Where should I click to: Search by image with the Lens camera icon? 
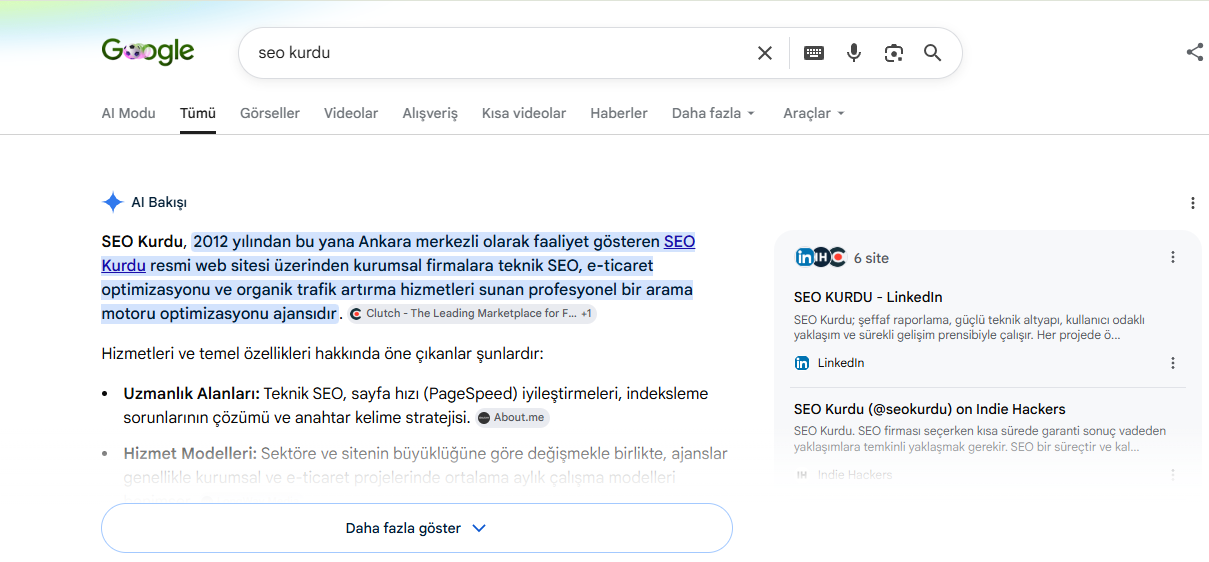point(894,53)
